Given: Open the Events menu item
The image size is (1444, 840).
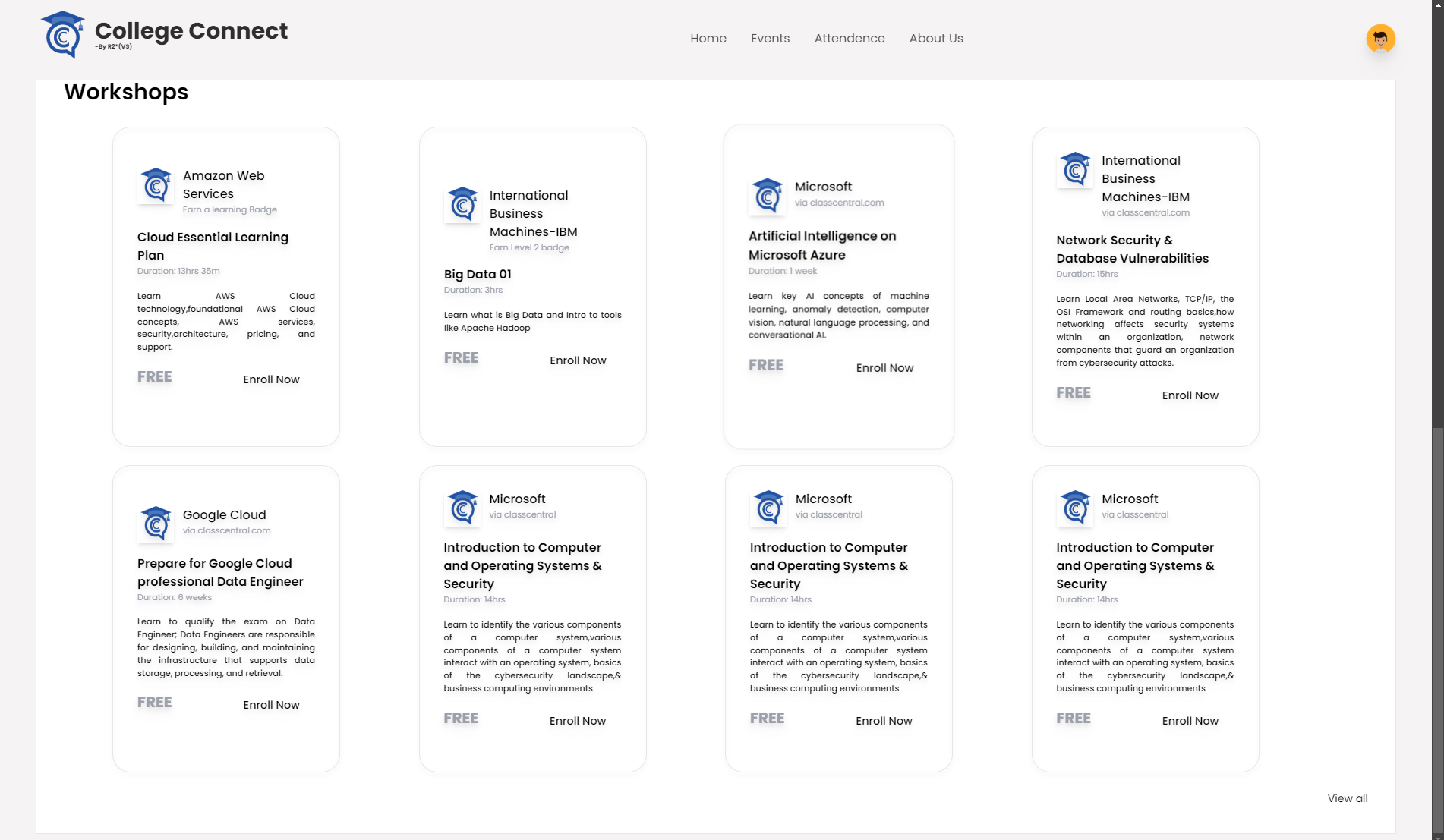Looking at the screenshot, I should click(x=770, y=38).
